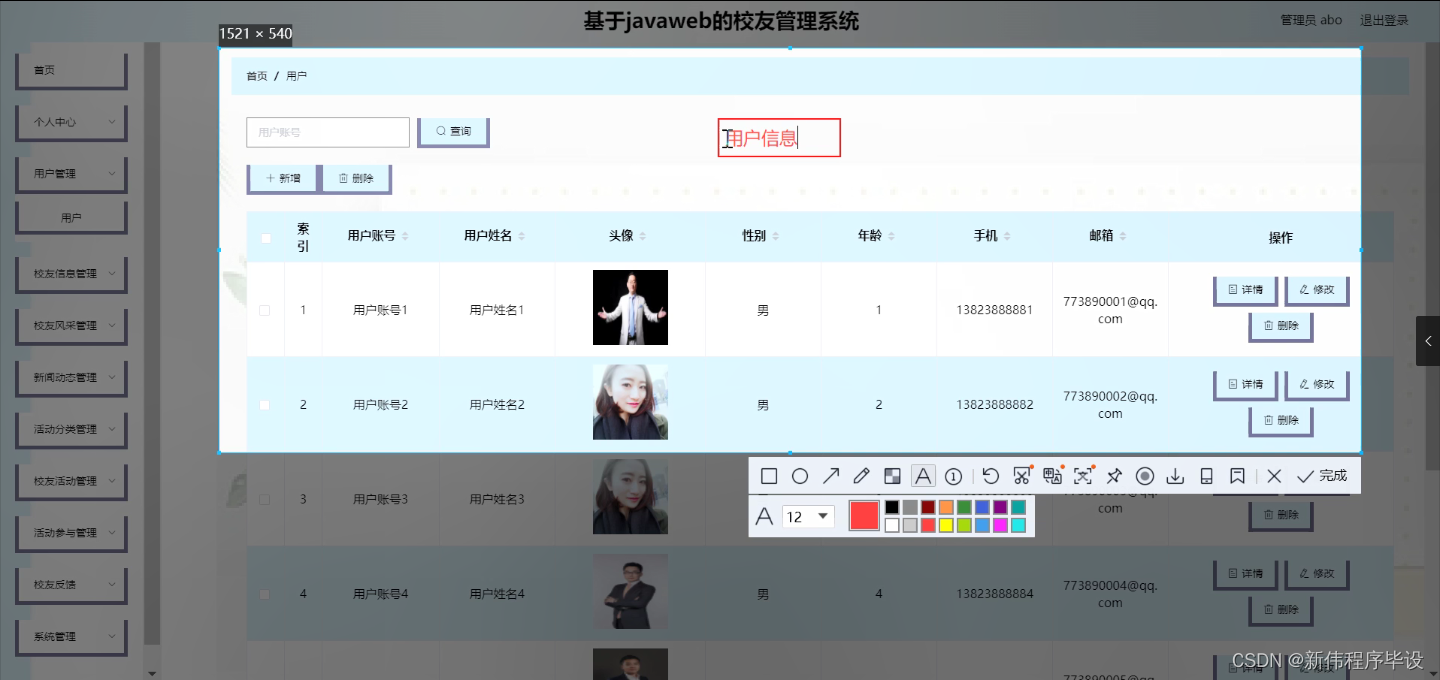Click the 新增 button to add user
Screen dimensions: 1440x680
point(283,177)
